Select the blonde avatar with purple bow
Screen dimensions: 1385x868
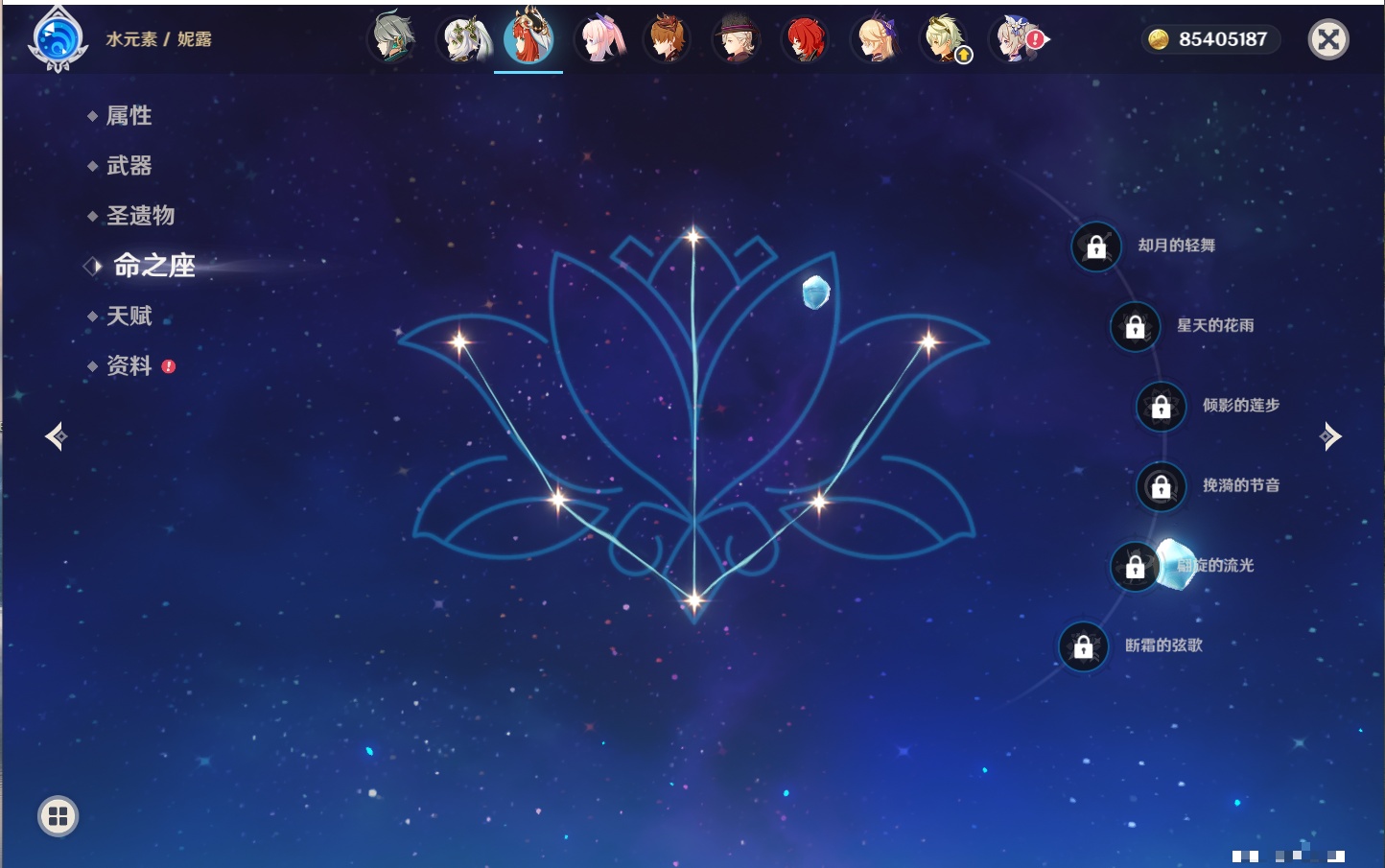click(x=876, y=39)
